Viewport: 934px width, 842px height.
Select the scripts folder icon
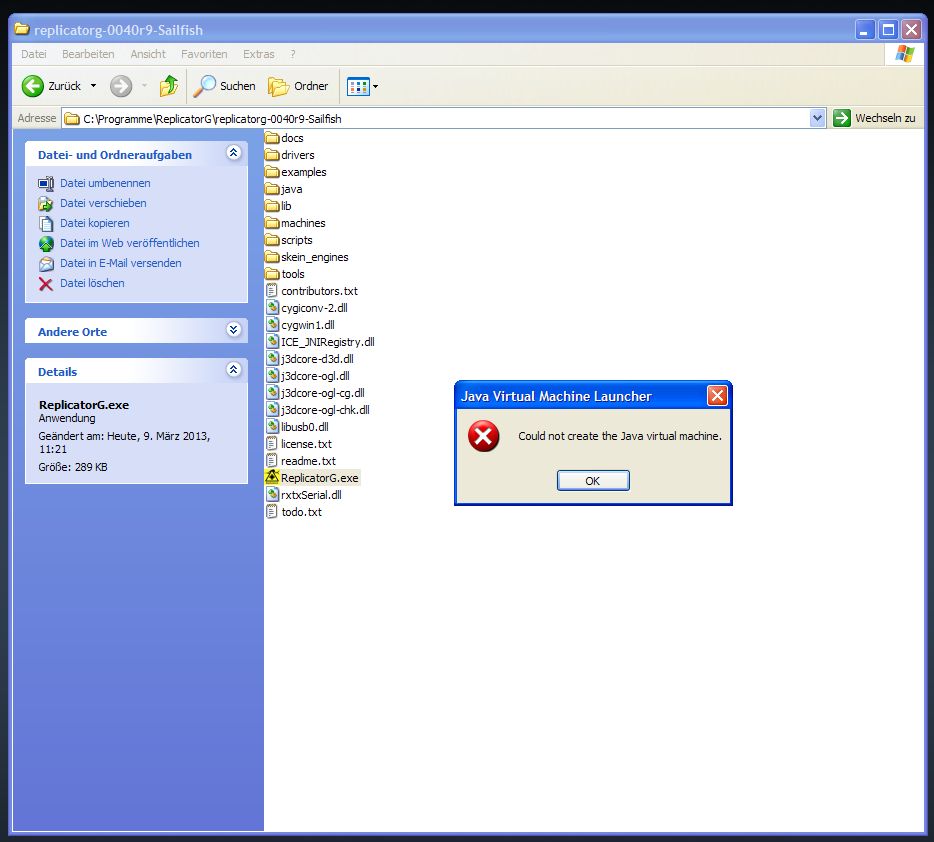coord(272,241)
